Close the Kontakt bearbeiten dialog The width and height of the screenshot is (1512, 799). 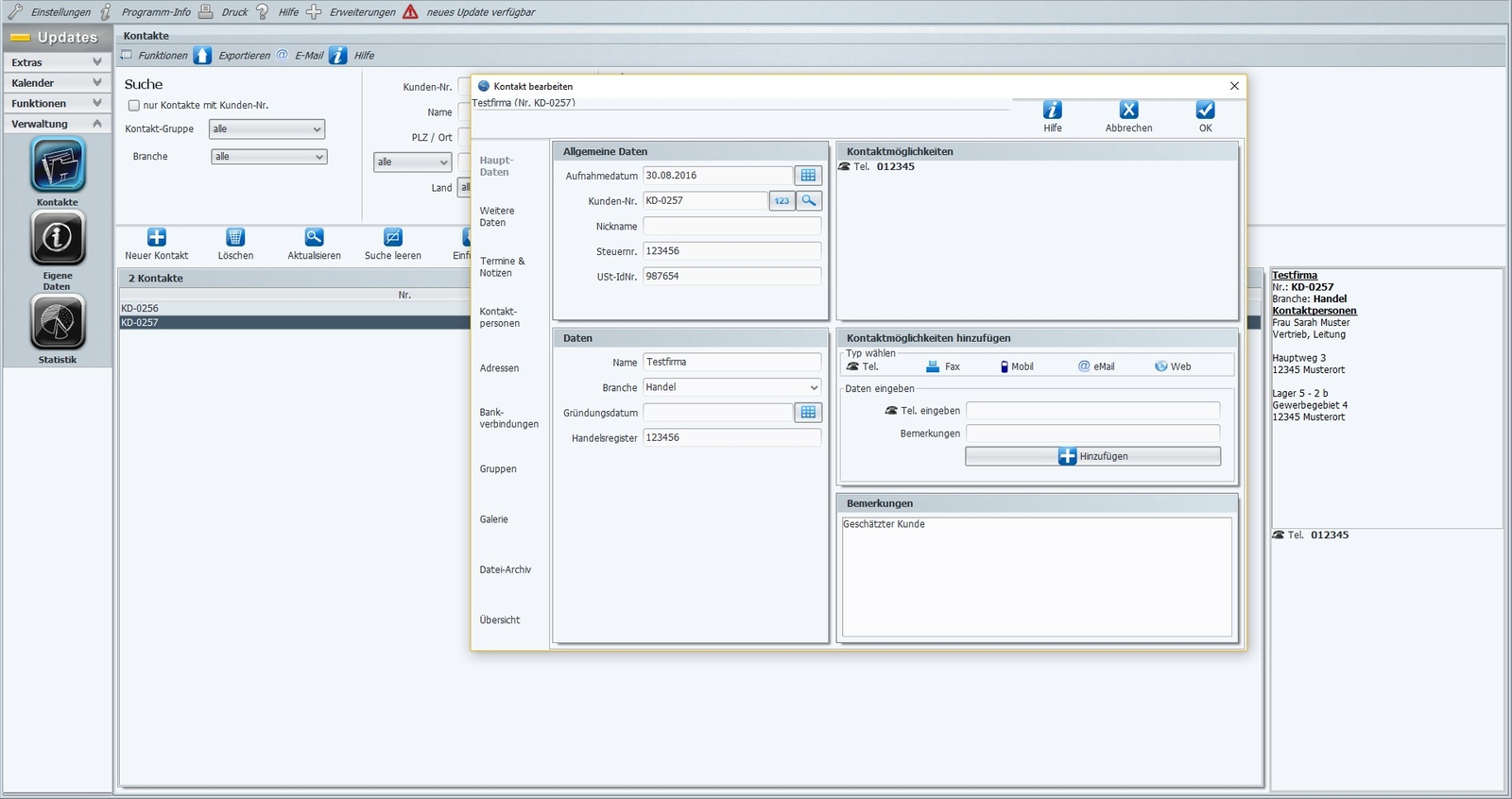1234,86
